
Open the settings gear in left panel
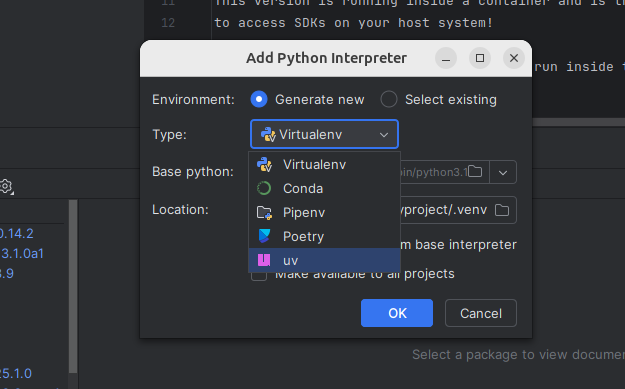6,186
